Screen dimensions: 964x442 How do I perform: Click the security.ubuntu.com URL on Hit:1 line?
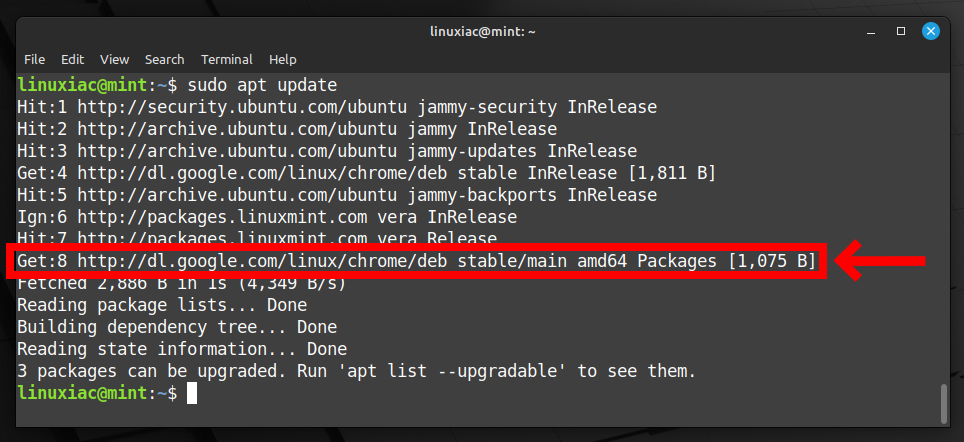pos(242,108)
